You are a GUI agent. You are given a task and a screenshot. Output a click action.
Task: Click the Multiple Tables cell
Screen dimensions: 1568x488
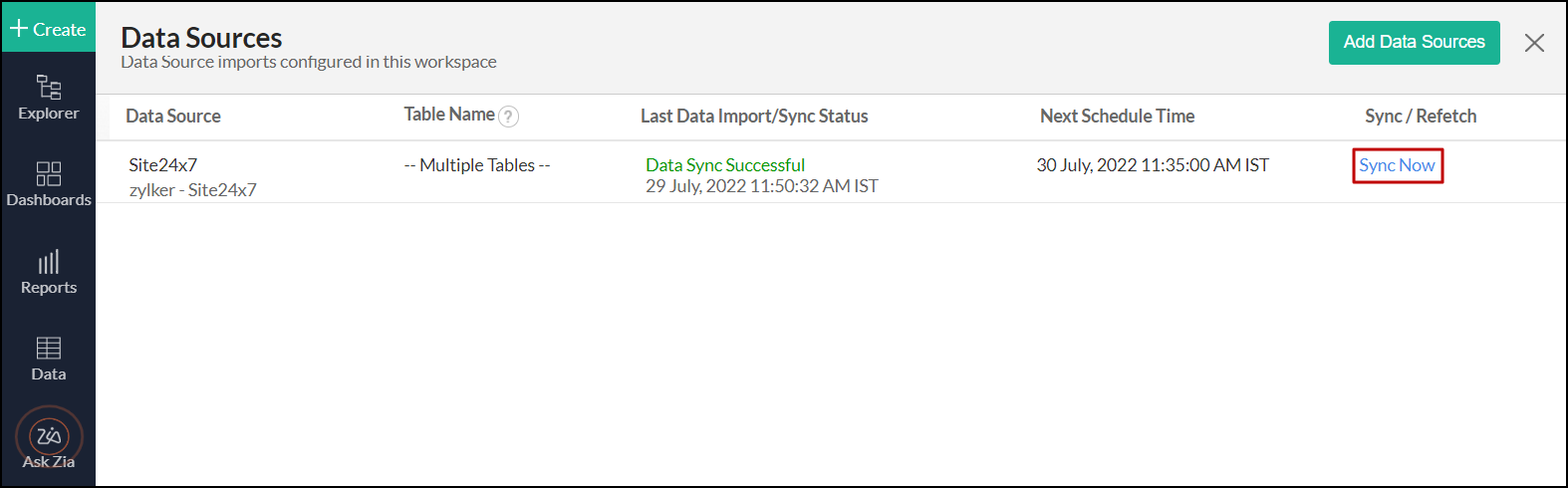tap(476, 165)
